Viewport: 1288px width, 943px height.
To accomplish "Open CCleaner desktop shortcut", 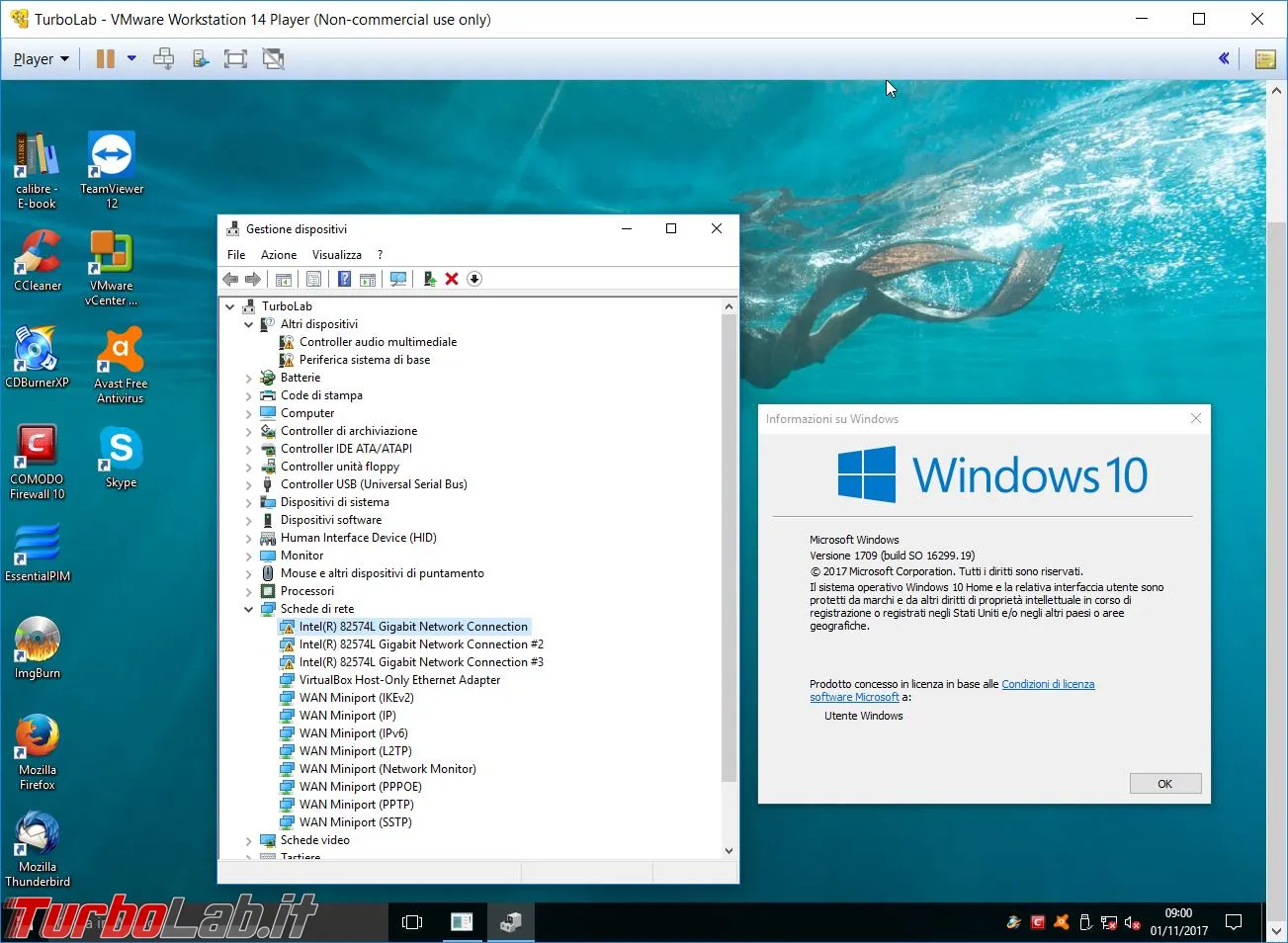I will (x=38, y=261).
